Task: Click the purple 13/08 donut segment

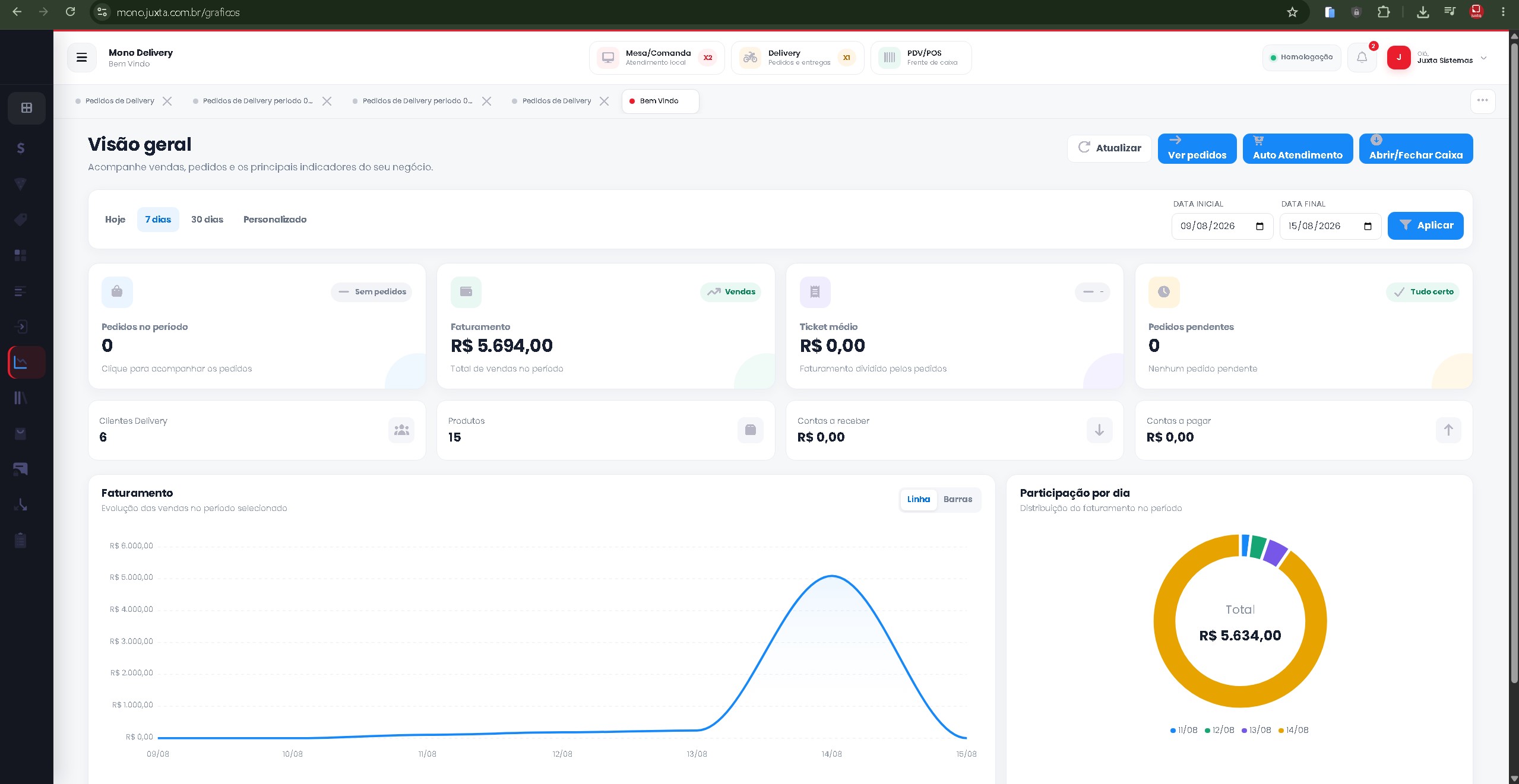Action: coord(1274,553)
